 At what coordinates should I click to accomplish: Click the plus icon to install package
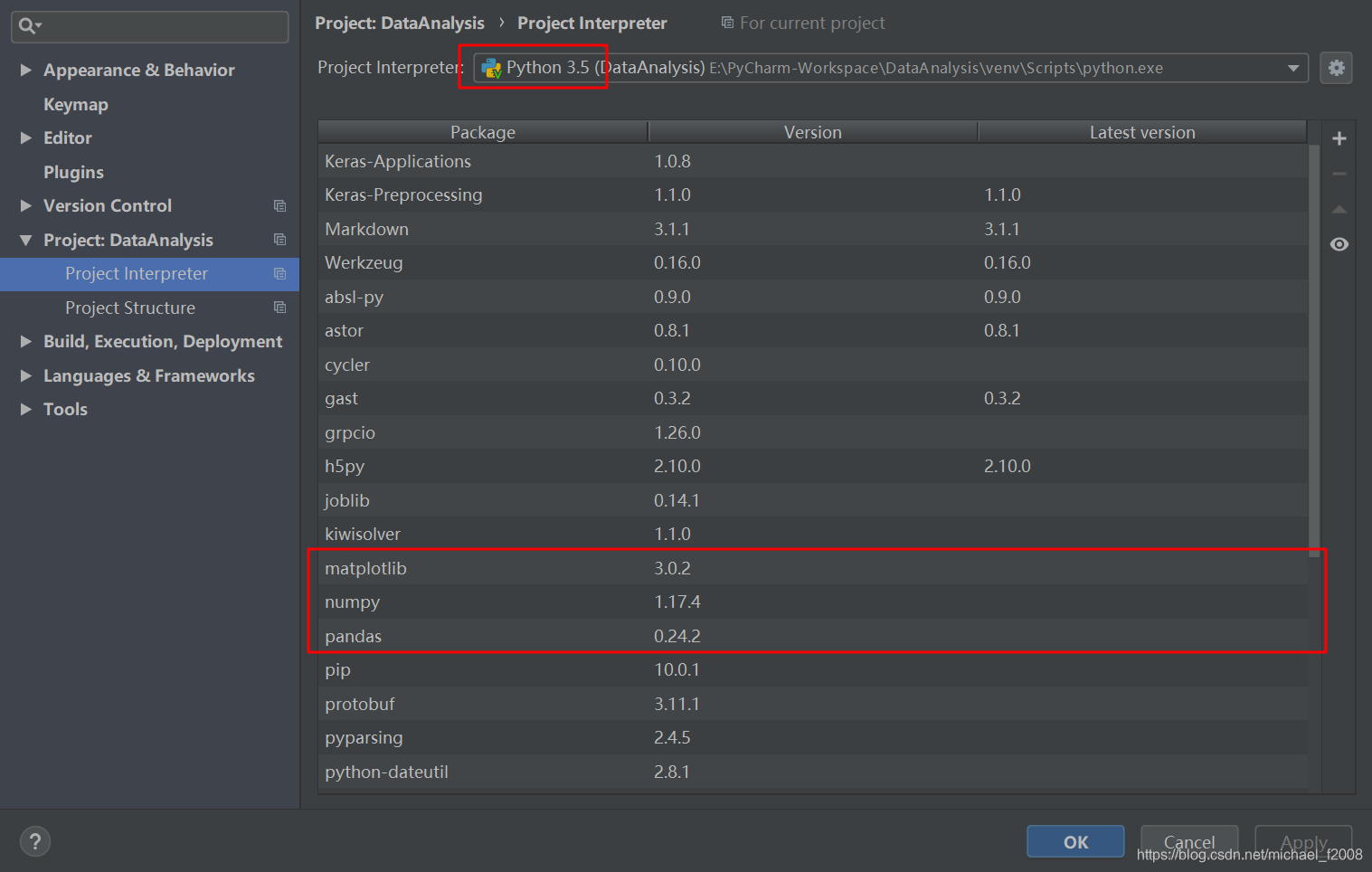1339,138
